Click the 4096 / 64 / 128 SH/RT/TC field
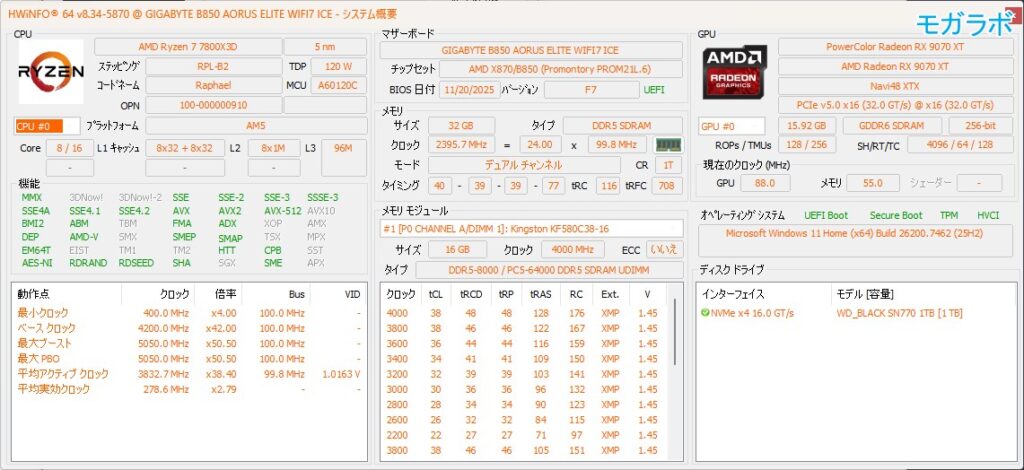Image resolution: width=1024 pixels, height=470 pixels. [960, 145]
